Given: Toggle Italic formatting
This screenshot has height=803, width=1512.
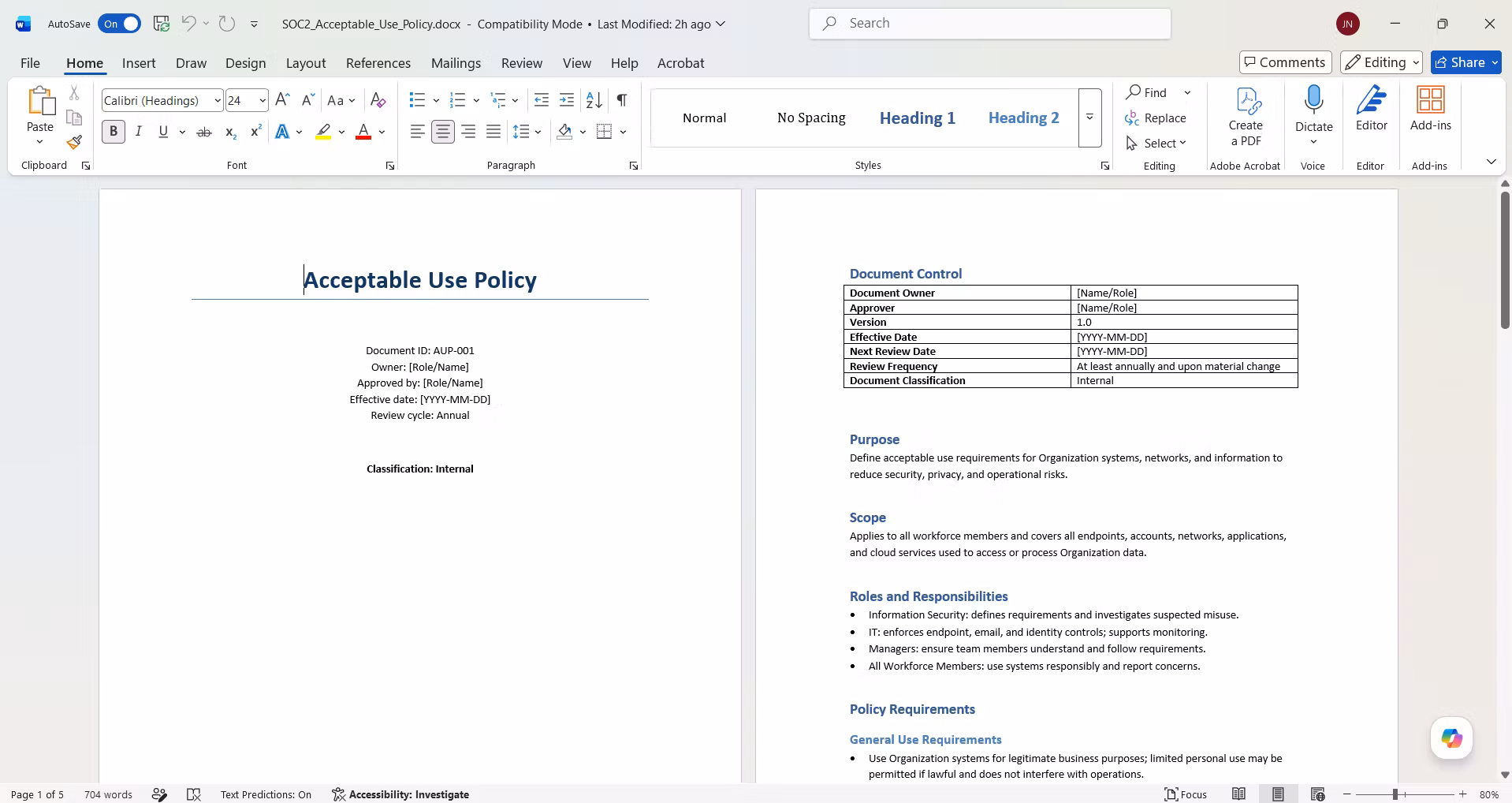Looking at the screenshot, I should point(139,132).
